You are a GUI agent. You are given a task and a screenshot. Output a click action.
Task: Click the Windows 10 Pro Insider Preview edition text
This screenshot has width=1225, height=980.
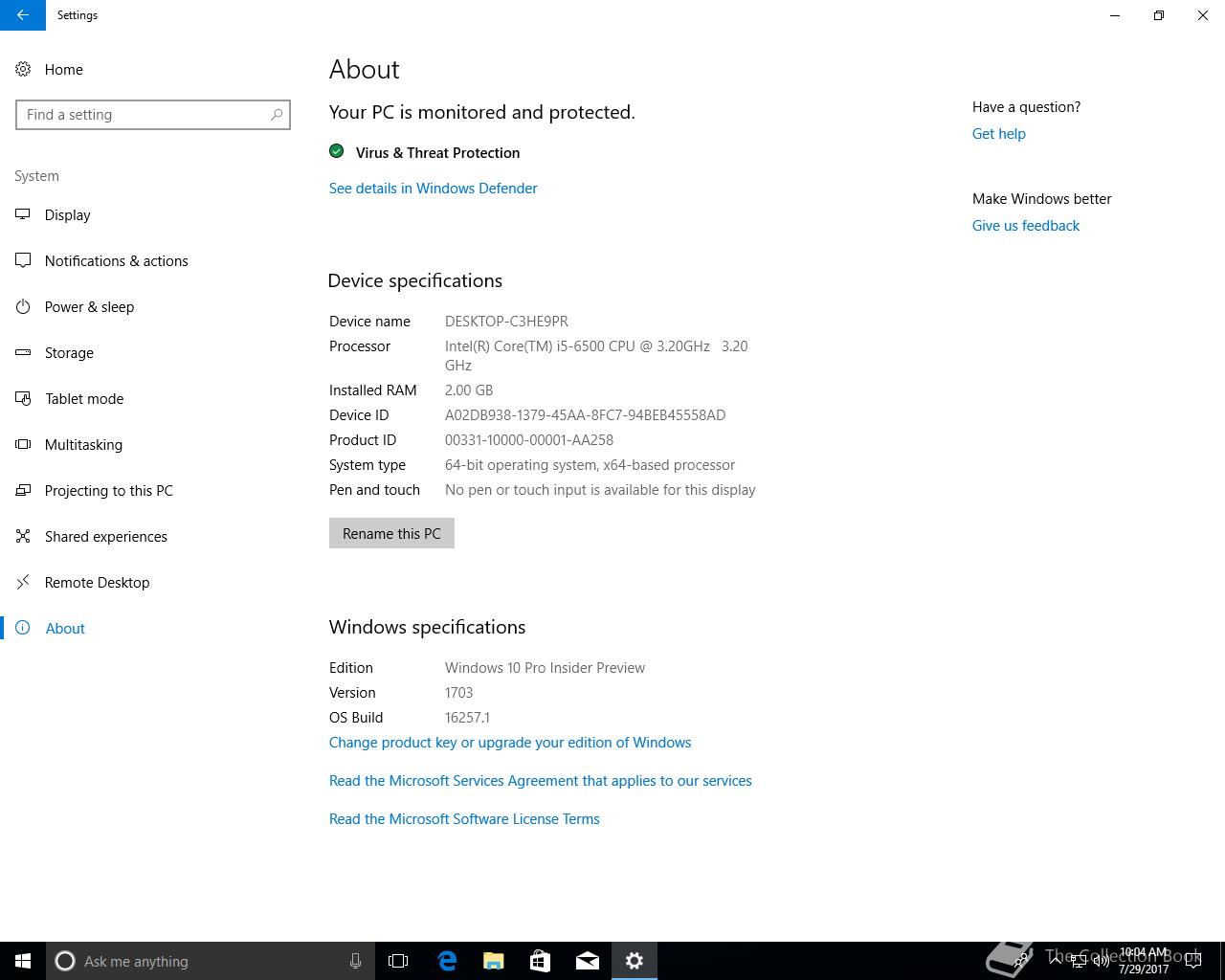pos(545,668)
